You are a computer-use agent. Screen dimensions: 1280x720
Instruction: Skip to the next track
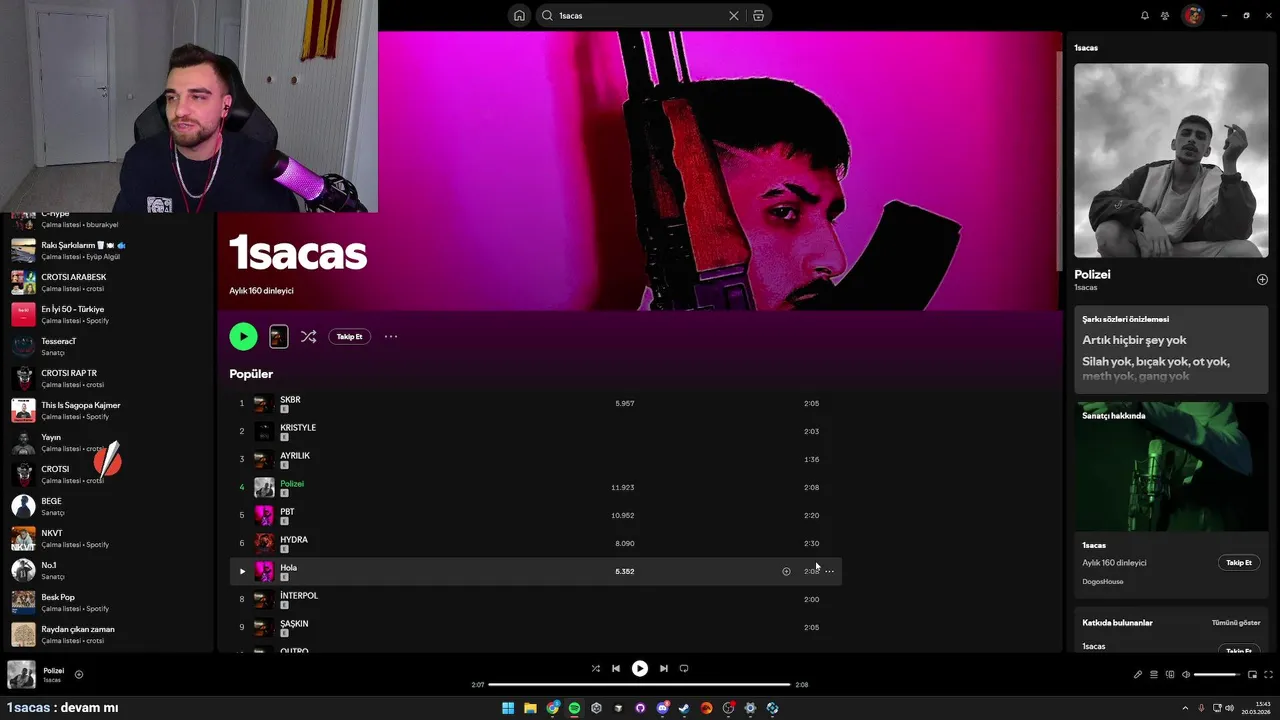[663, 668]
